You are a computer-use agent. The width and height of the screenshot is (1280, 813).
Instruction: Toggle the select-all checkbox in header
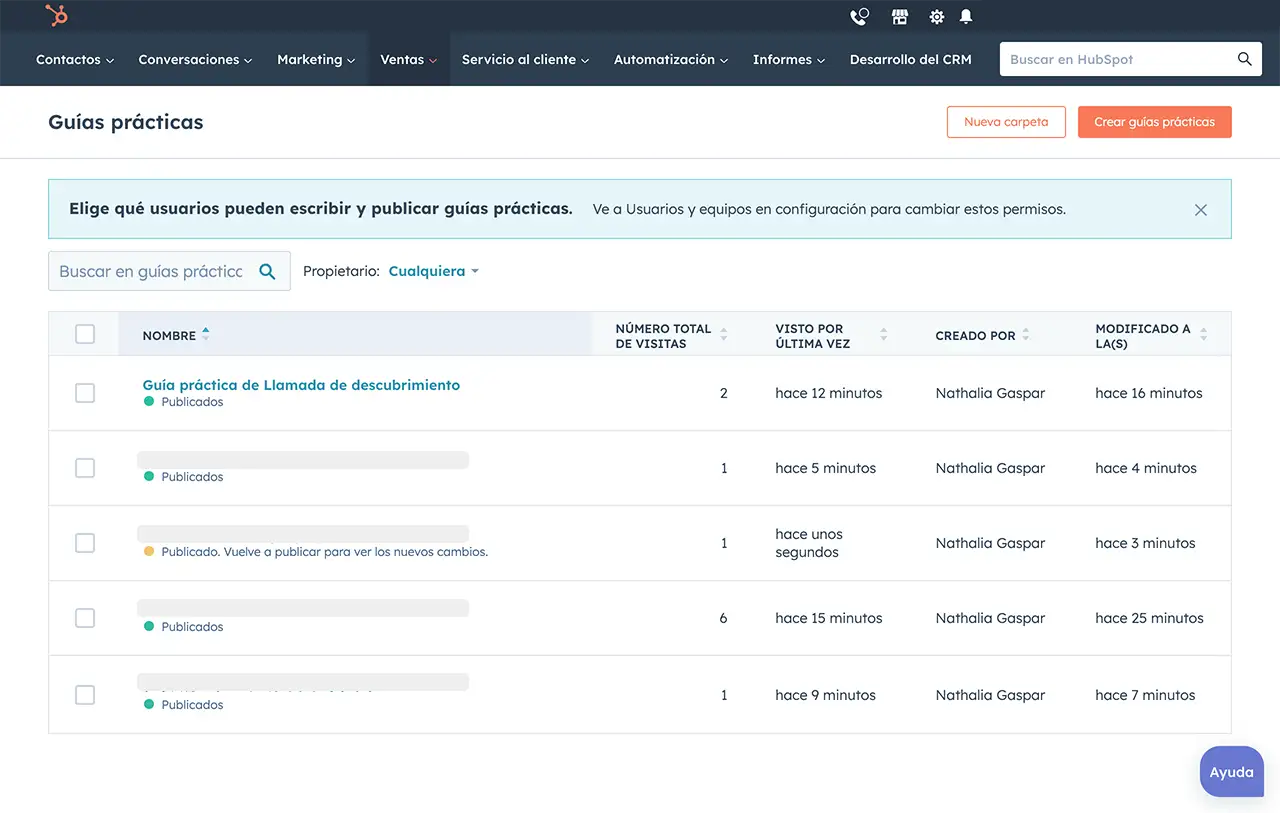point(85,334)
